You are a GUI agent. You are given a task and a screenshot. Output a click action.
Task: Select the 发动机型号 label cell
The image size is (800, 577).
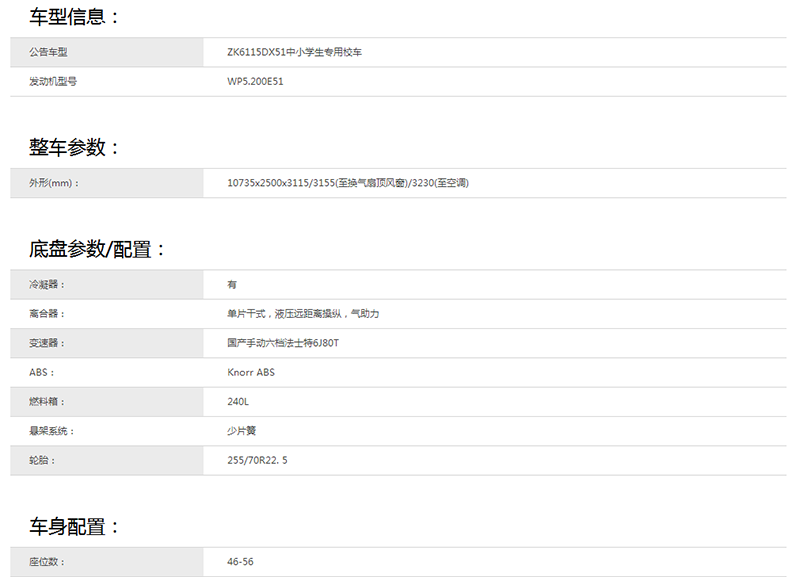click(x=54, y=82)
